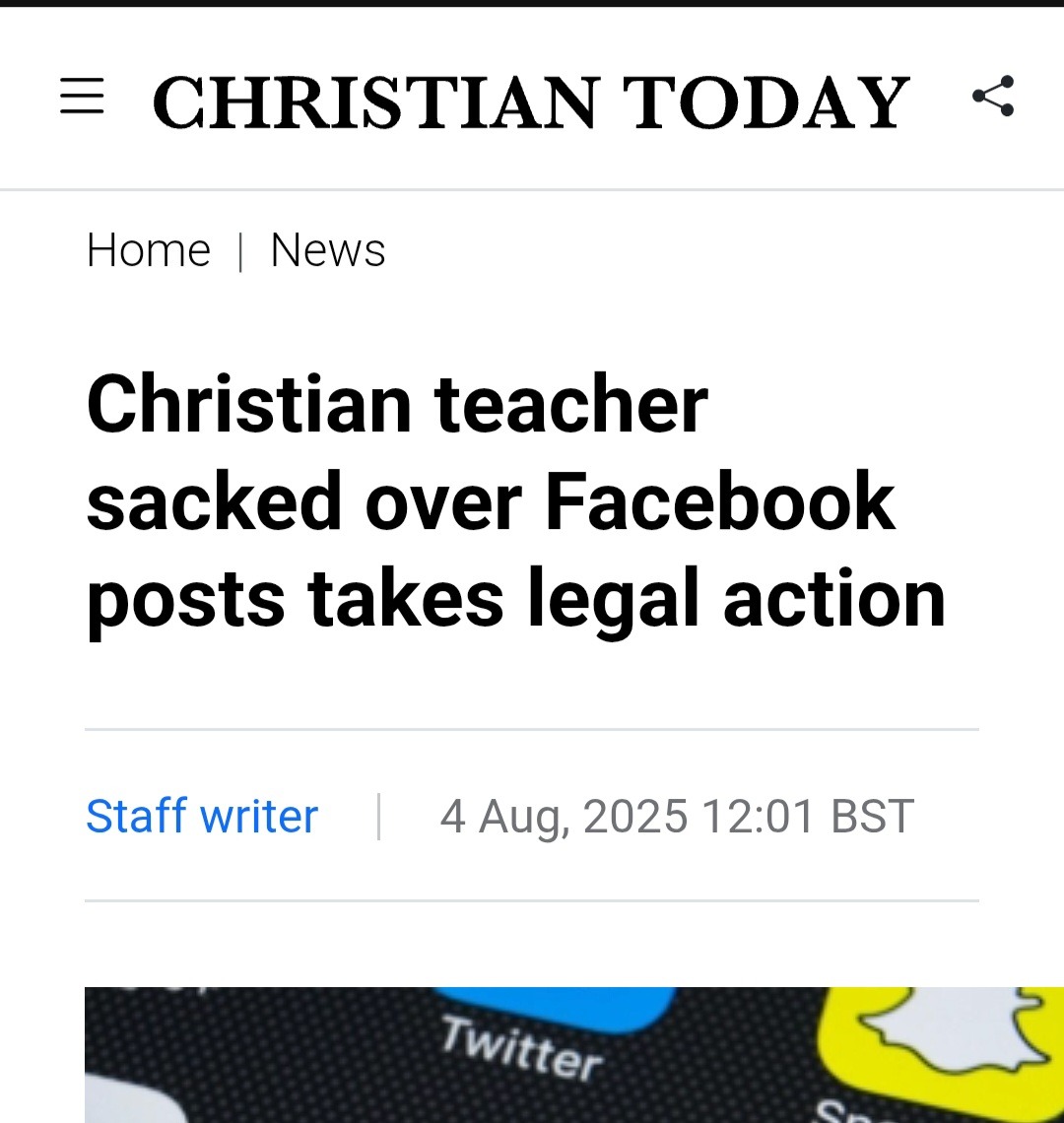Open the News breadcrumb section

(327, 250)
